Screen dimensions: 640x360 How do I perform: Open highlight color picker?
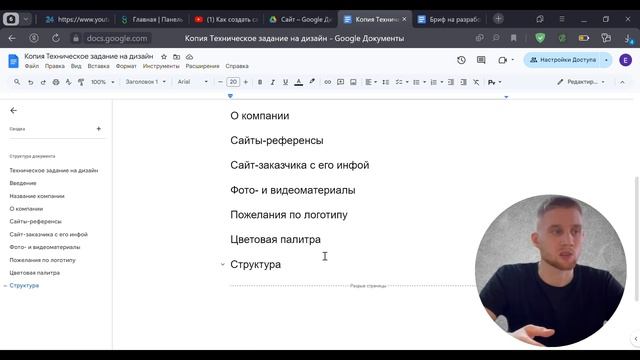pyautogui.click(x=312, y=82)
